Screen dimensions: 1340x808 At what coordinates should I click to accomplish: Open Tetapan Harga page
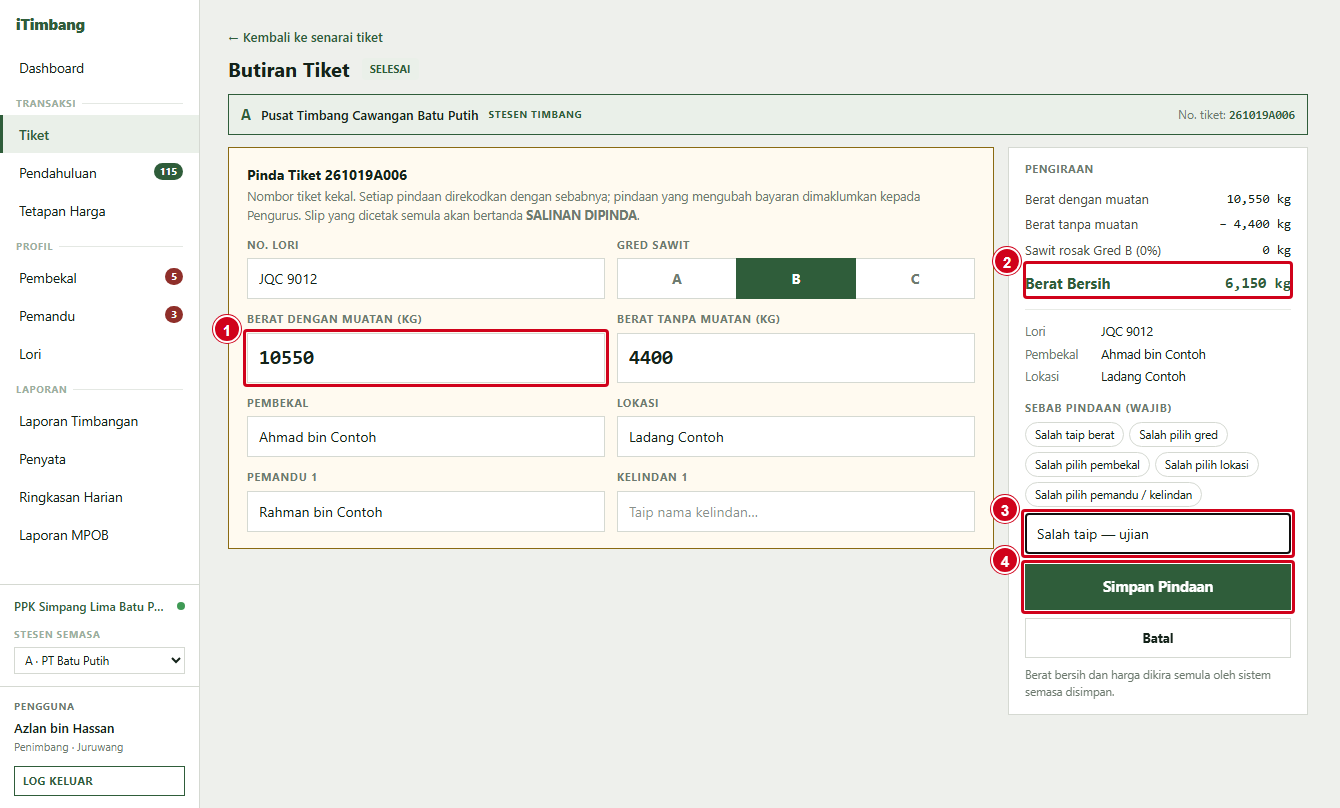pos(99,211)
